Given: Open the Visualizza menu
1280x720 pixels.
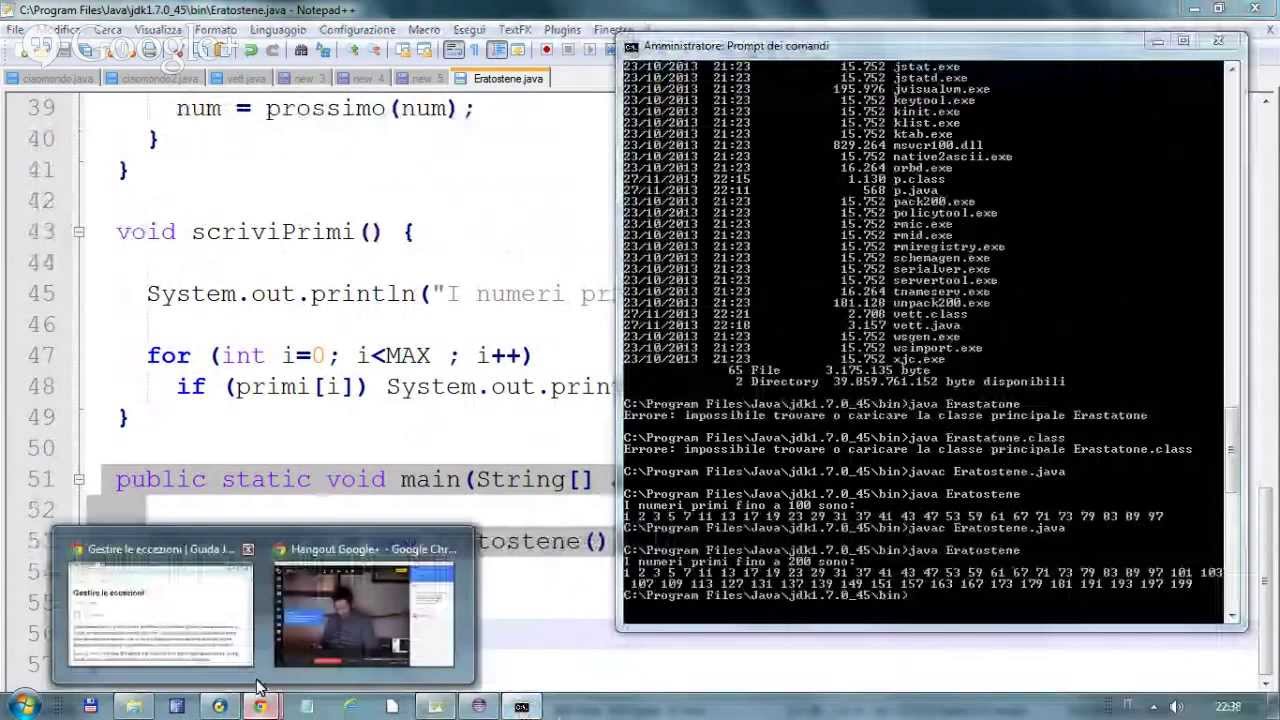Looking at the screenshot, I should (x=158, y=30).
